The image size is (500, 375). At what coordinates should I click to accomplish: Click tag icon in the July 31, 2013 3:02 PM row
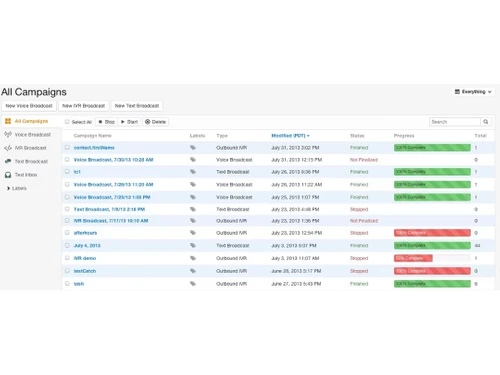click(x=193, y=147)
